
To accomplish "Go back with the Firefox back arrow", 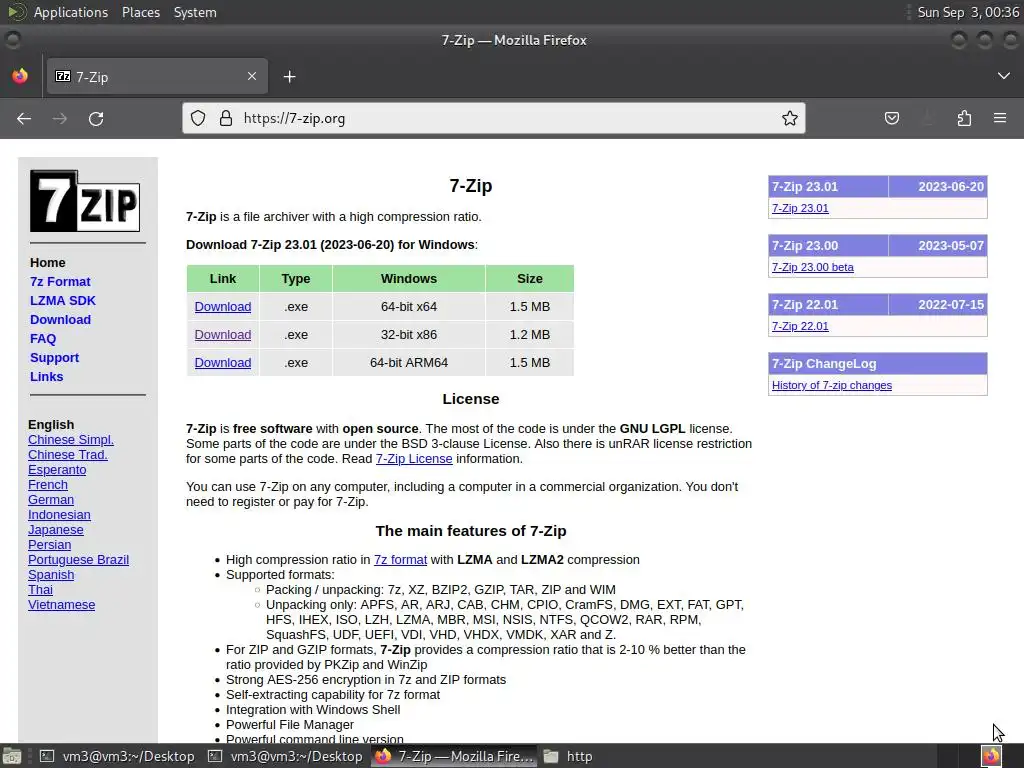I will coord(24,118).
